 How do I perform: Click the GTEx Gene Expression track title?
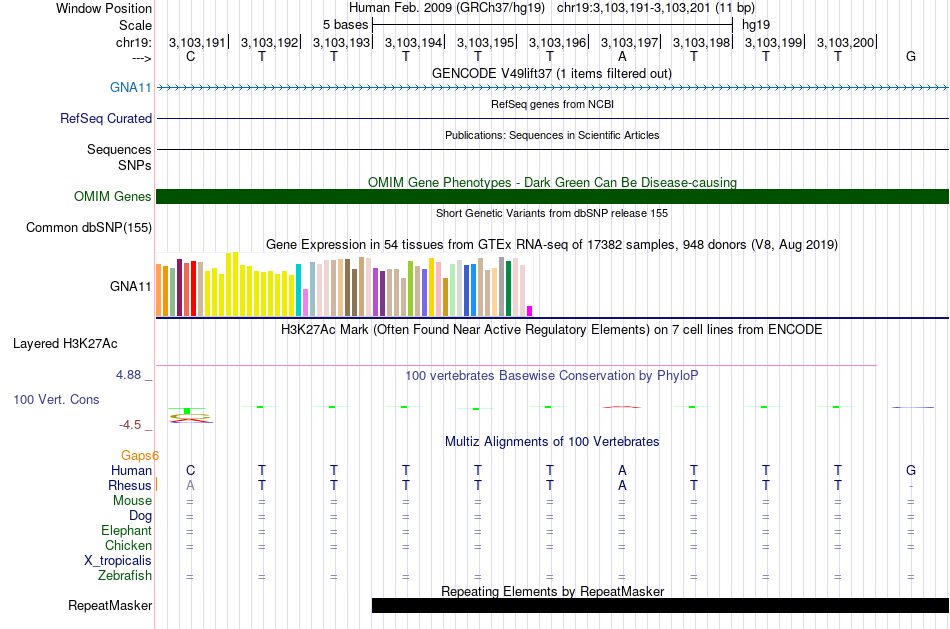pos(551,245)
